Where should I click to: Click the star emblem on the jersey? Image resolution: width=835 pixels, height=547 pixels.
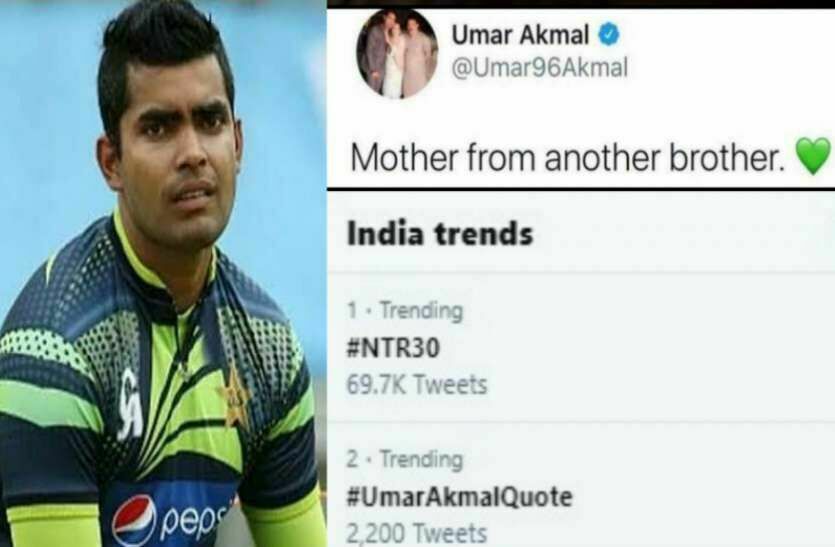pos(233,398)
